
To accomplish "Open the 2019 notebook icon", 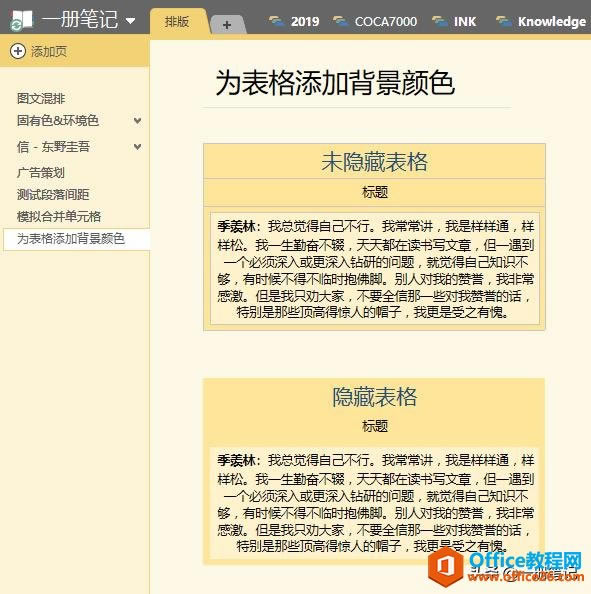I will pyautogui.click(x=277, y=21).
